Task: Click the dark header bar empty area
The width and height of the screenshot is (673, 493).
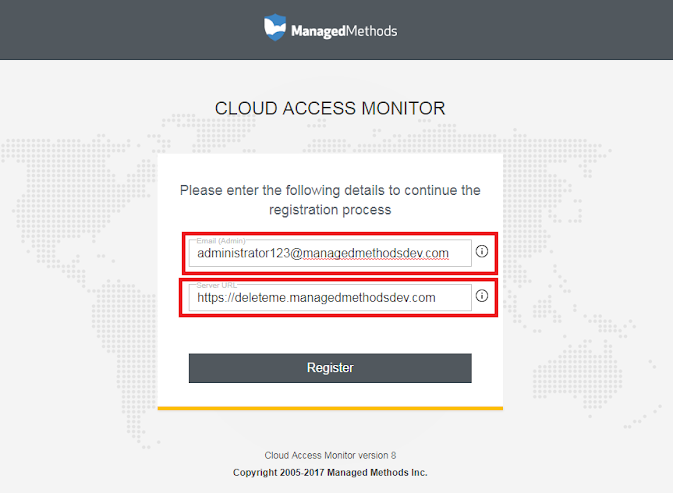Action: pyautogui.click(x=120, y=30)
